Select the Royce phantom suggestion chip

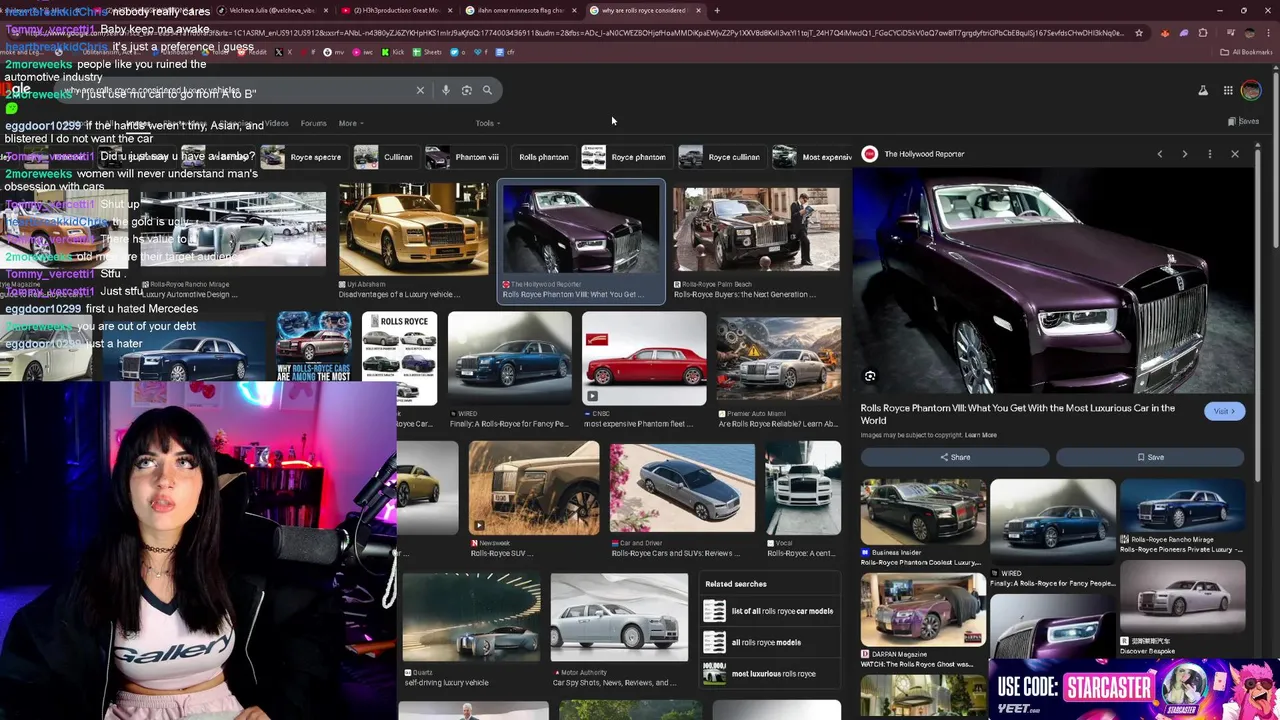tap(624, 157)
